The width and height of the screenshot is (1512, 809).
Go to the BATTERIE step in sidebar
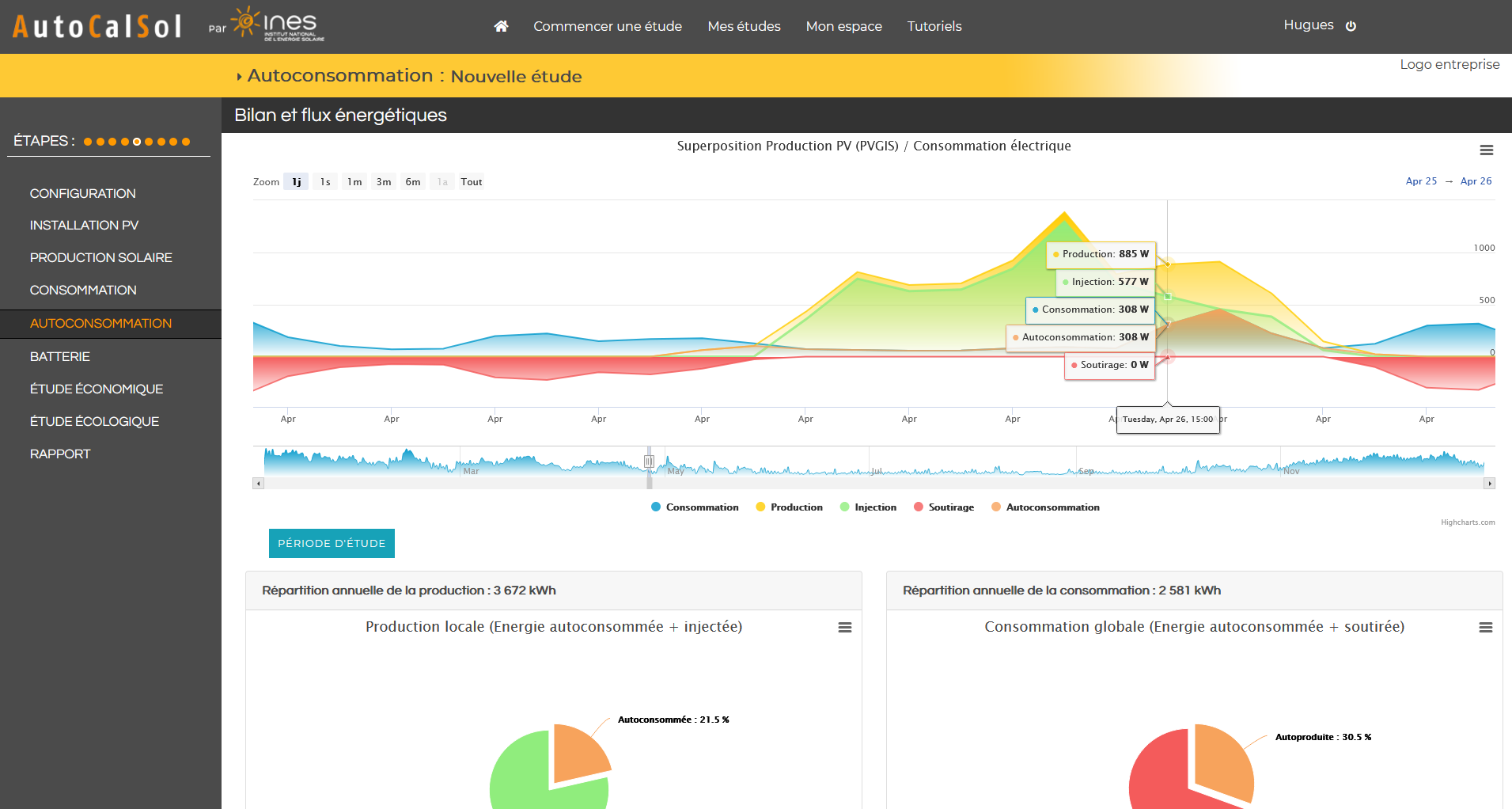60,356
